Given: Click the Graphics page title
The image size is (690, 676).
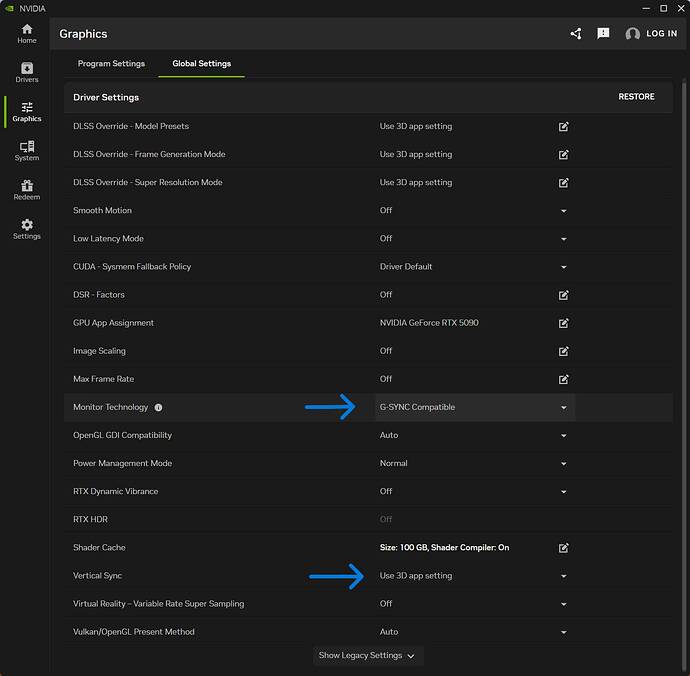Looking at the screenshot, I should click(83, 34).
